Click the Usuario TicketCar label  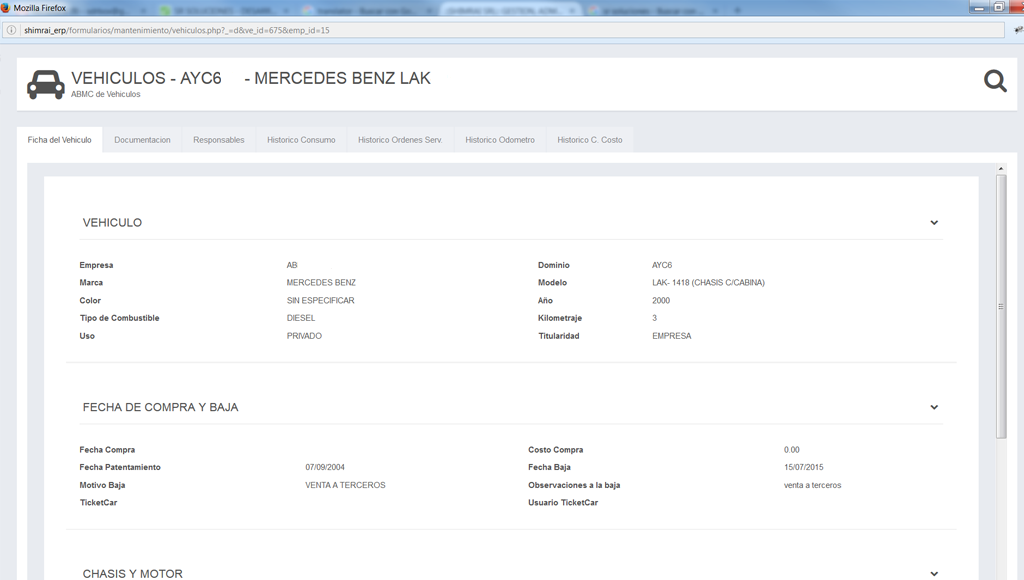(x=563, y=503)
